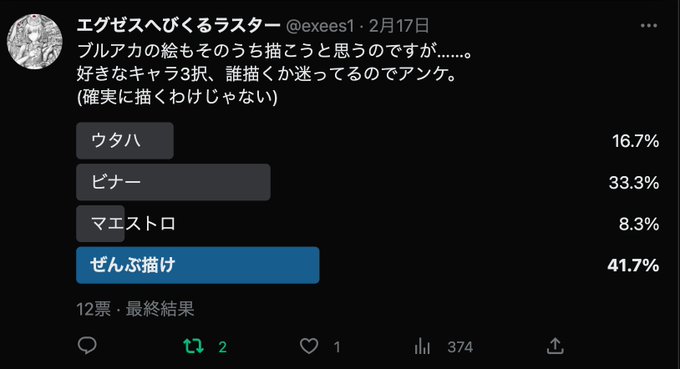Screen dimensions: 680x369
Task: Open the @exees1 handle link
Action: [320, 26]
